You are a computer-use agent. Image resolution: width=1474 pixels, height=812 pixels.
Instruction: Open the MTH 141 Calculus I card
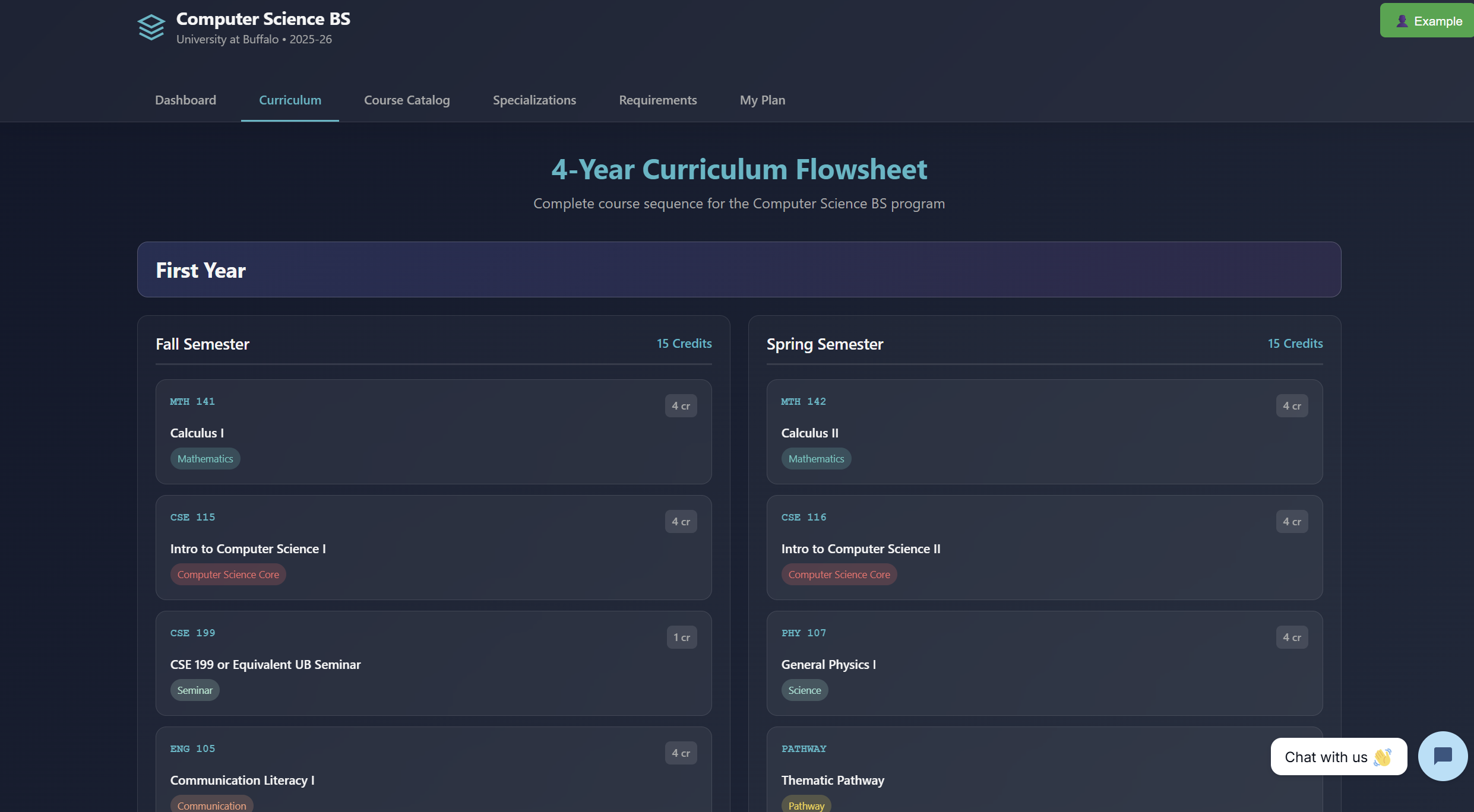(x=433, y=432)
